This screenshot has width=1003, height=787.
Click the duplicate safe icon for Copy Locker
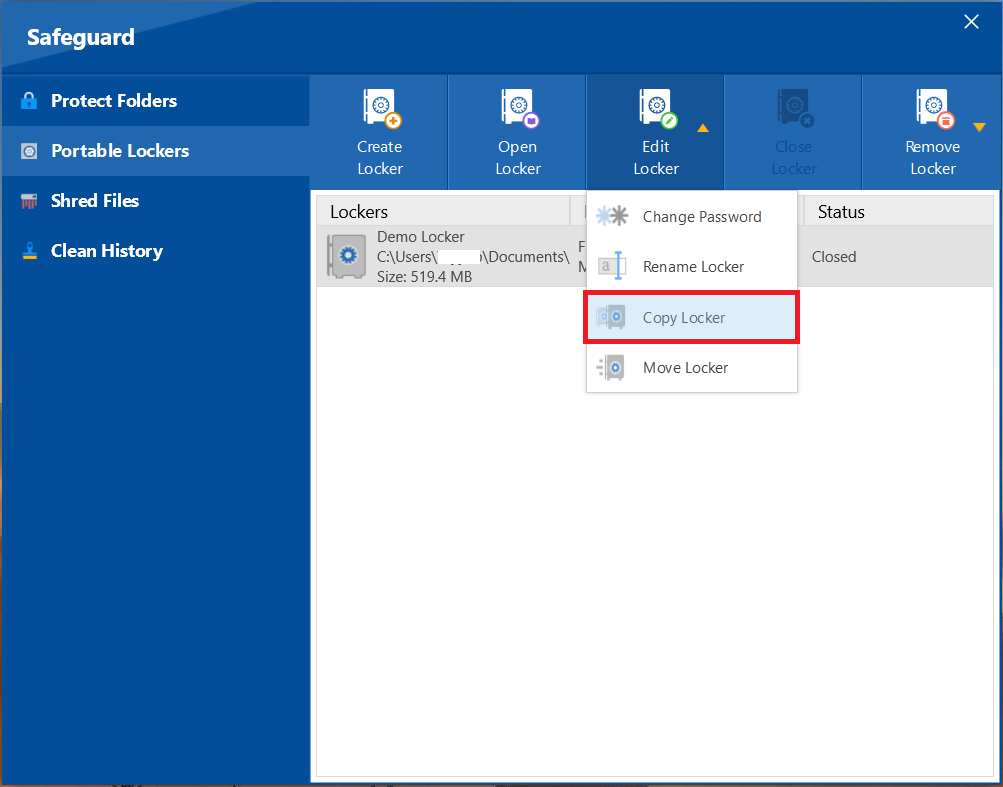pyautogui.click(x=612, y=317)
